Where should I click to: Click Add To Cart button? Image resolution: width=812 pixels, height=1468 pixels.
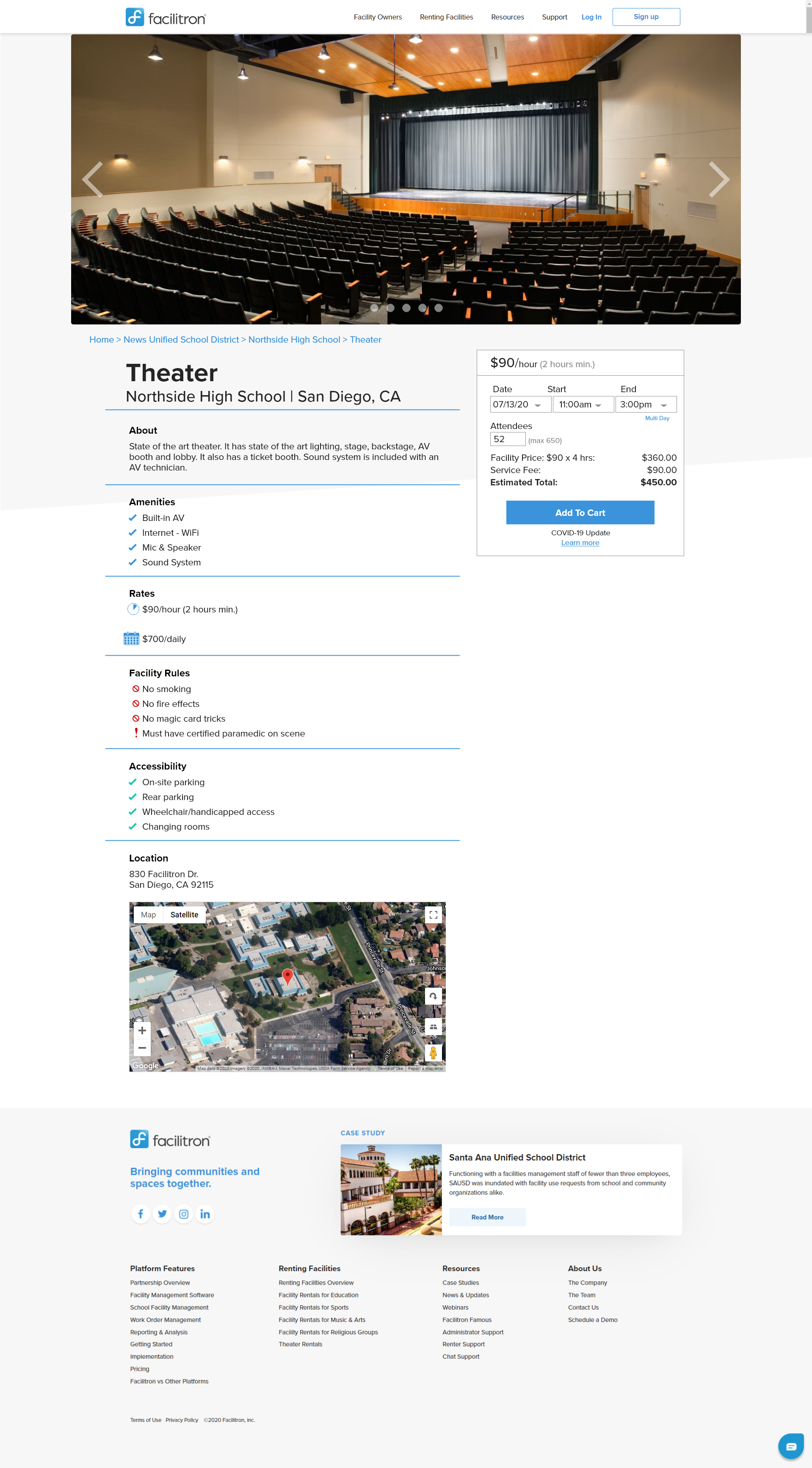[580, 513]
